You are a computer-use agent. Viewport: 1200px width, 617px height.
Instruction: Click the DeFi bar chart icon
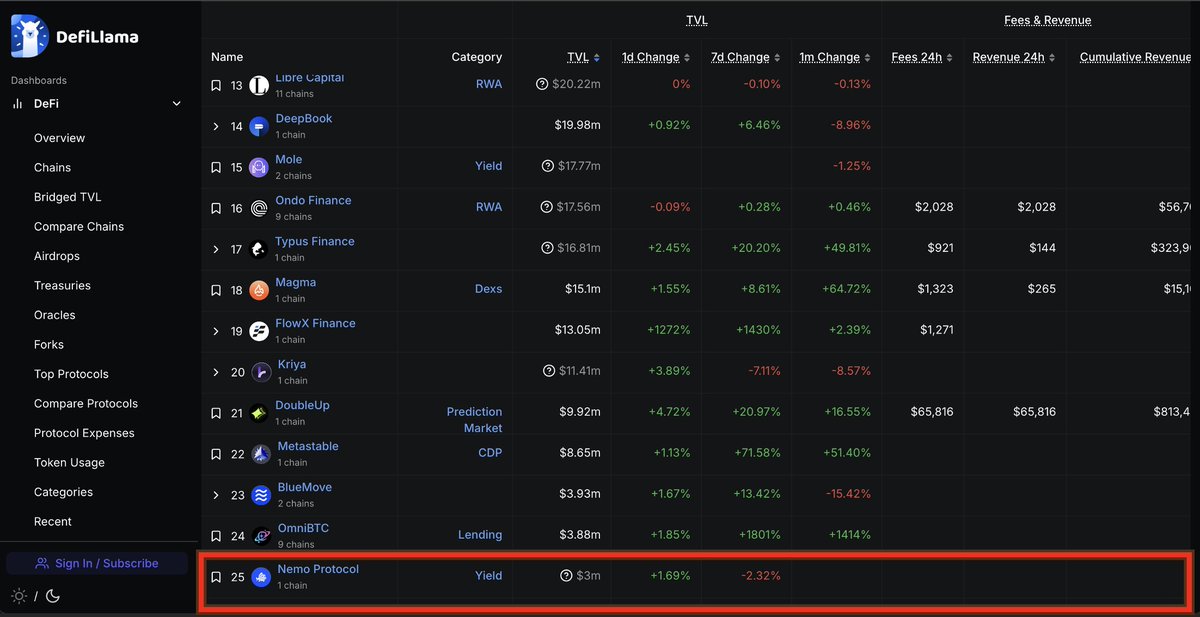[17, 104]
